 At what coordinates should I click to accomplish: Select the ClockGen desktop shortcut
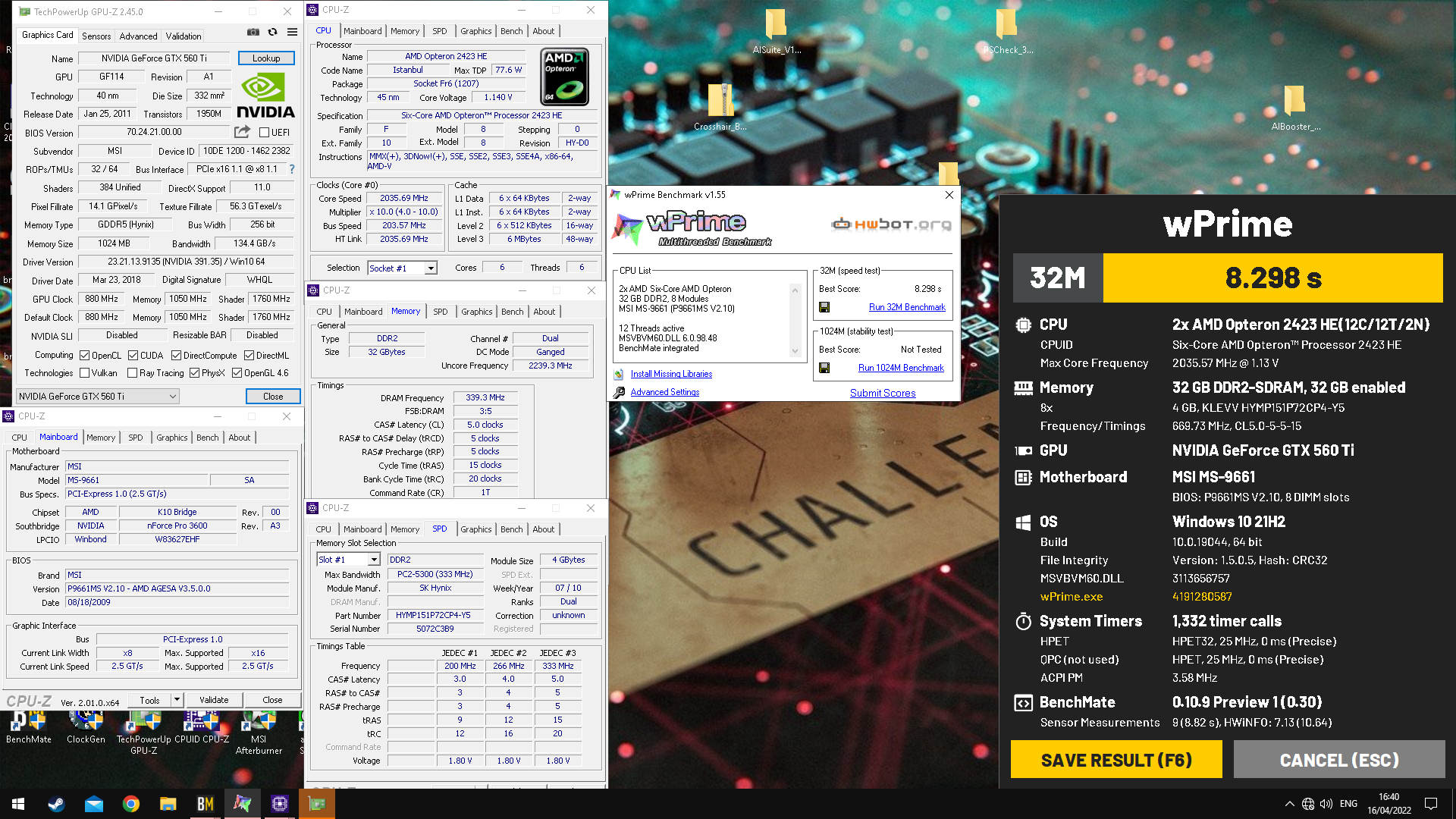coord(86,728)
